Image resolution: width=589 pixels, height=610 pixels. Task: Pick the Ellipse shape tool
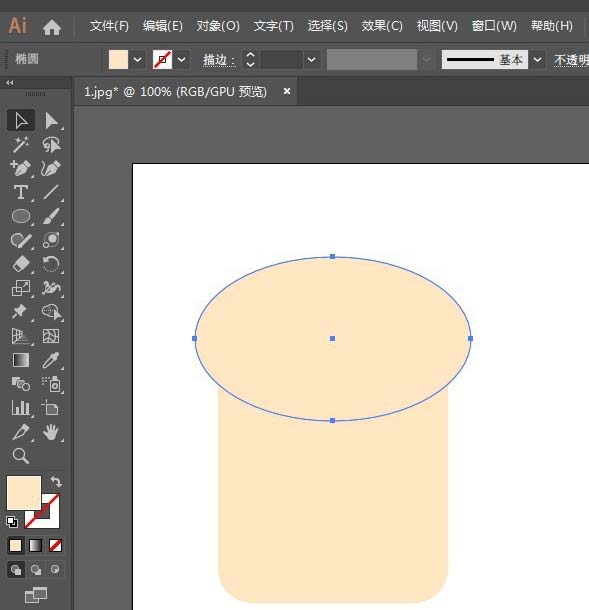coord(21,216)
